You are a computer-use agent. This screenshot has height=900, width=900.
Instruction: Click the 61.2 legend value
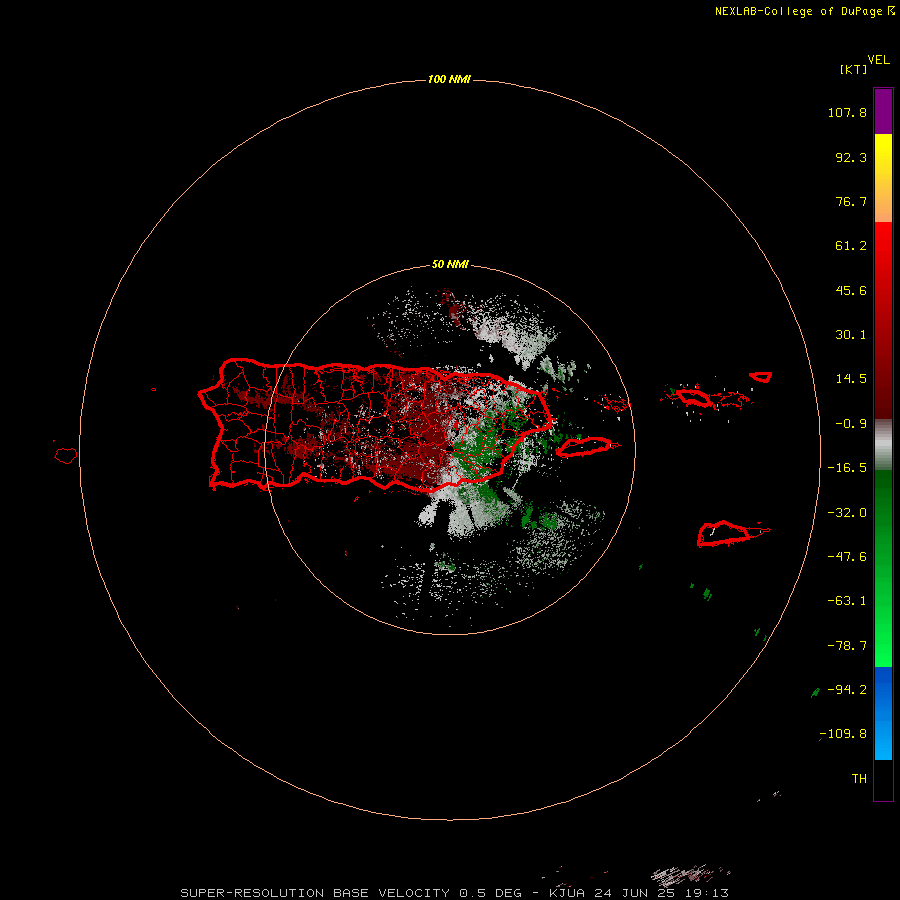[x=851, y=246]
